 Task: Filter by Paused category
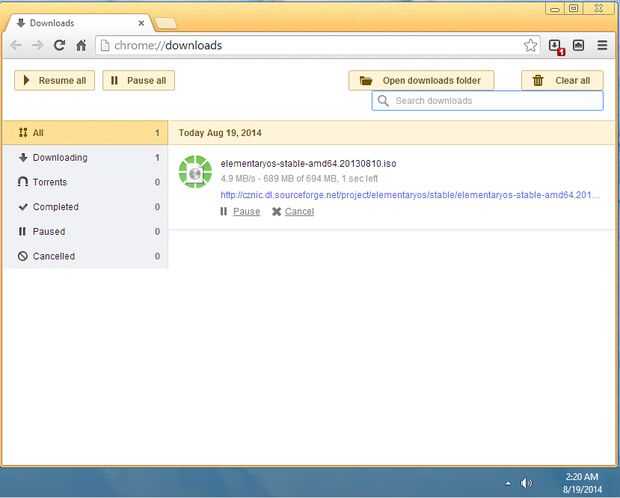coord(85,231)
